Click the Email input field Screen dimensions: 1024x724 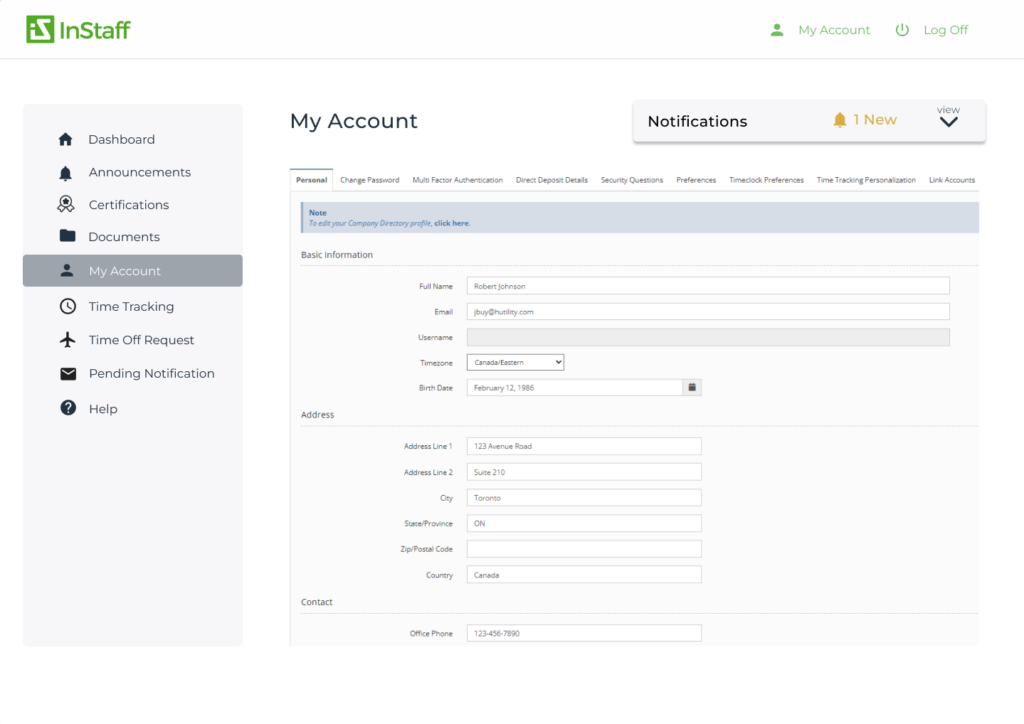coord(708,311)
